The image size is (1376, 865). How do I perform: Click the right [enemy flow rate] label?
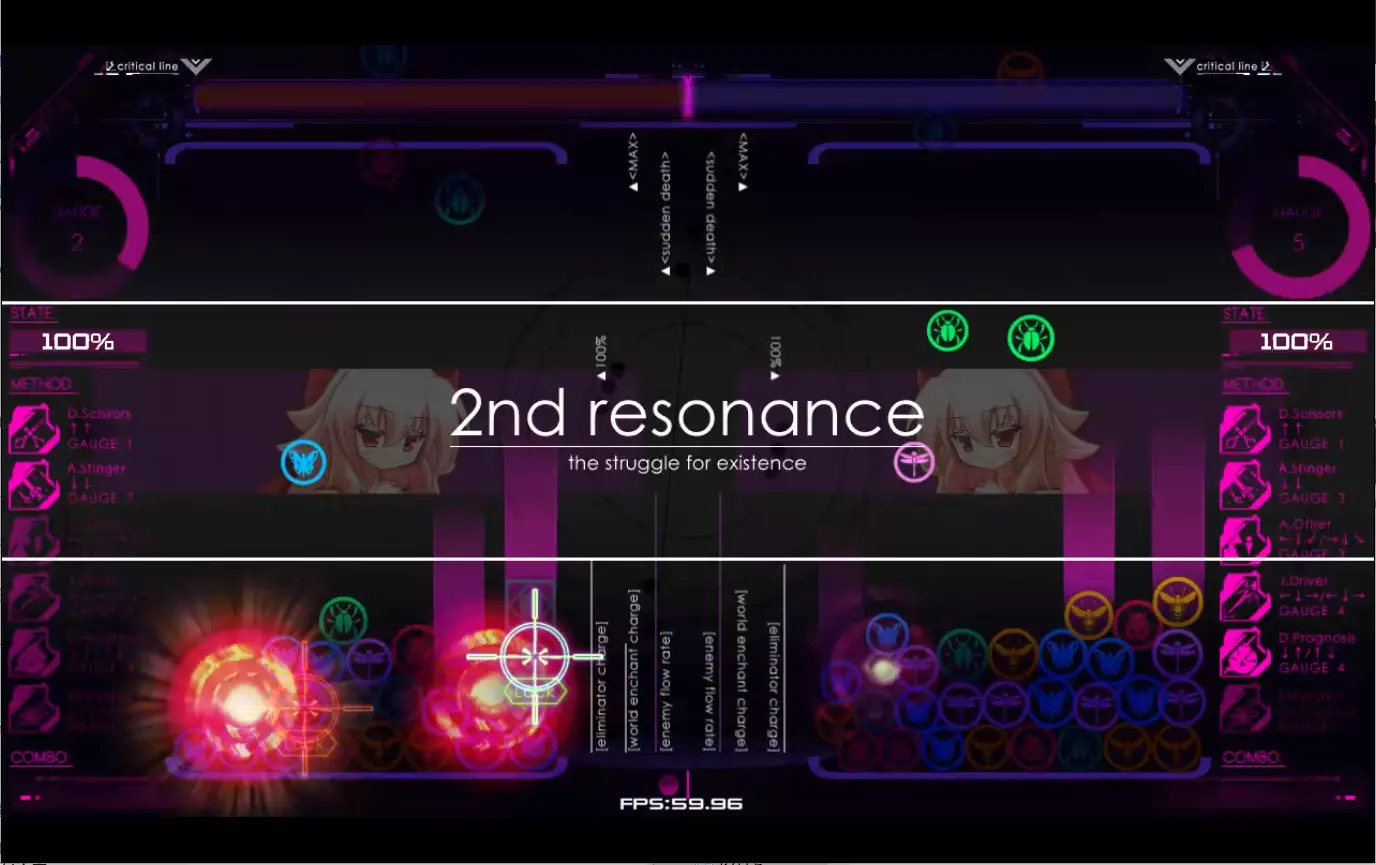click(x=709, y=691)
